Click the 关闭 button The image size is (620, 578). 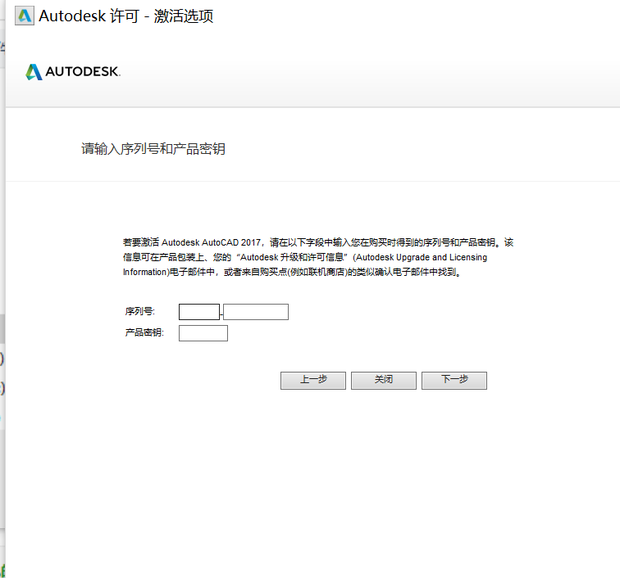(384, 380)
